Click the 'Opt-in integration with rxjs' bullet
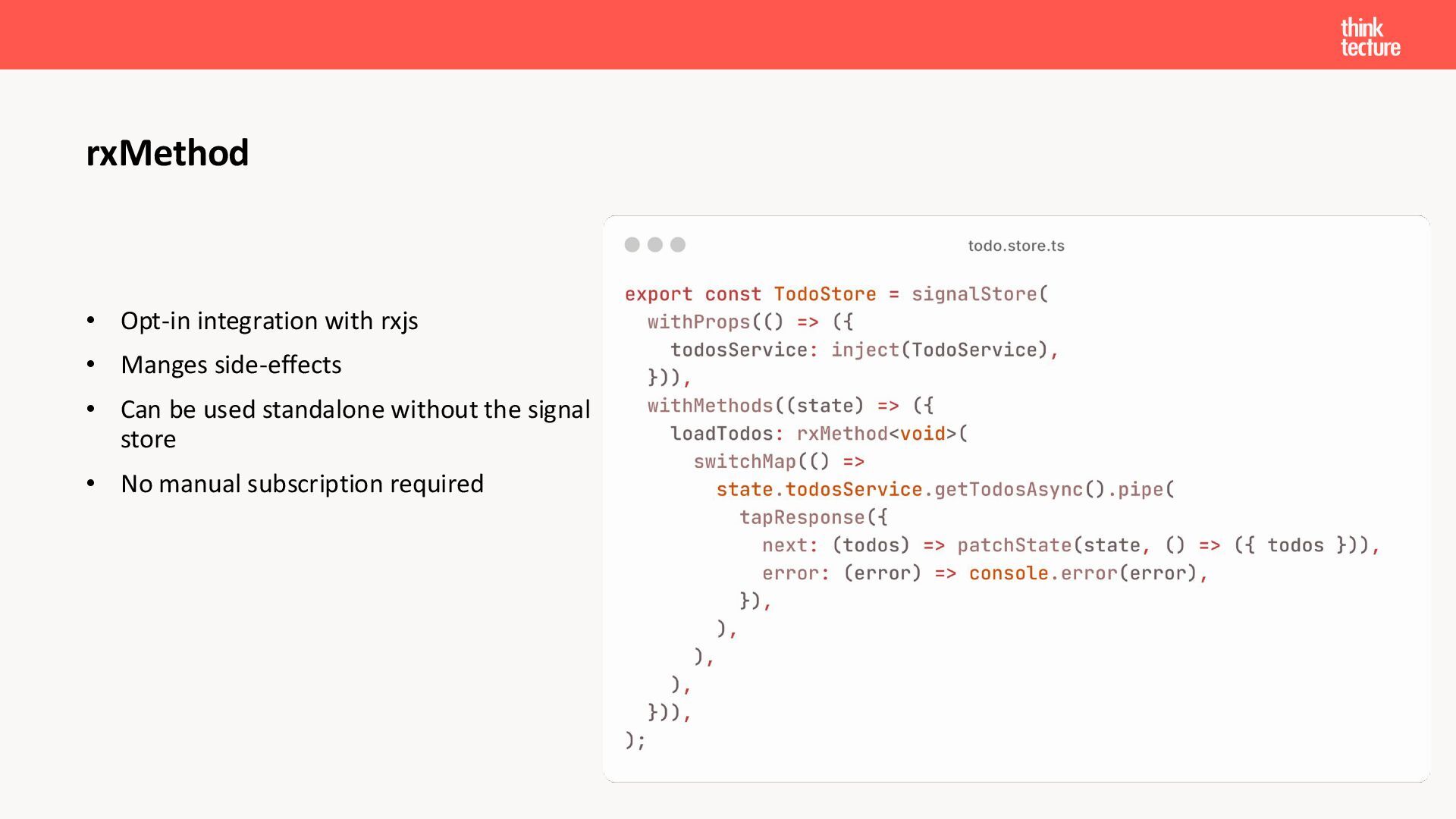 coord(269,321)
